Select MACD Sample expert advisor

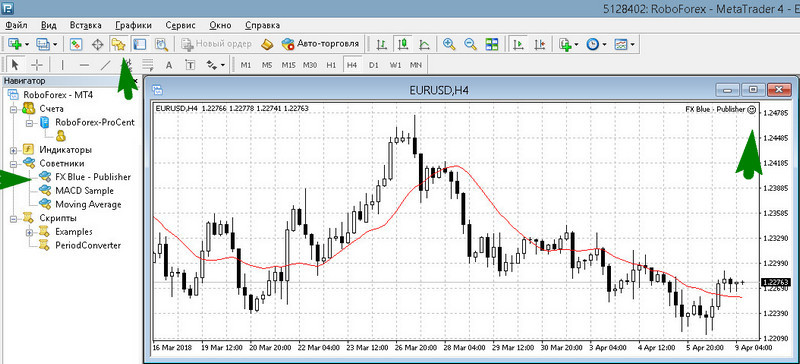(x=84, y=191)
